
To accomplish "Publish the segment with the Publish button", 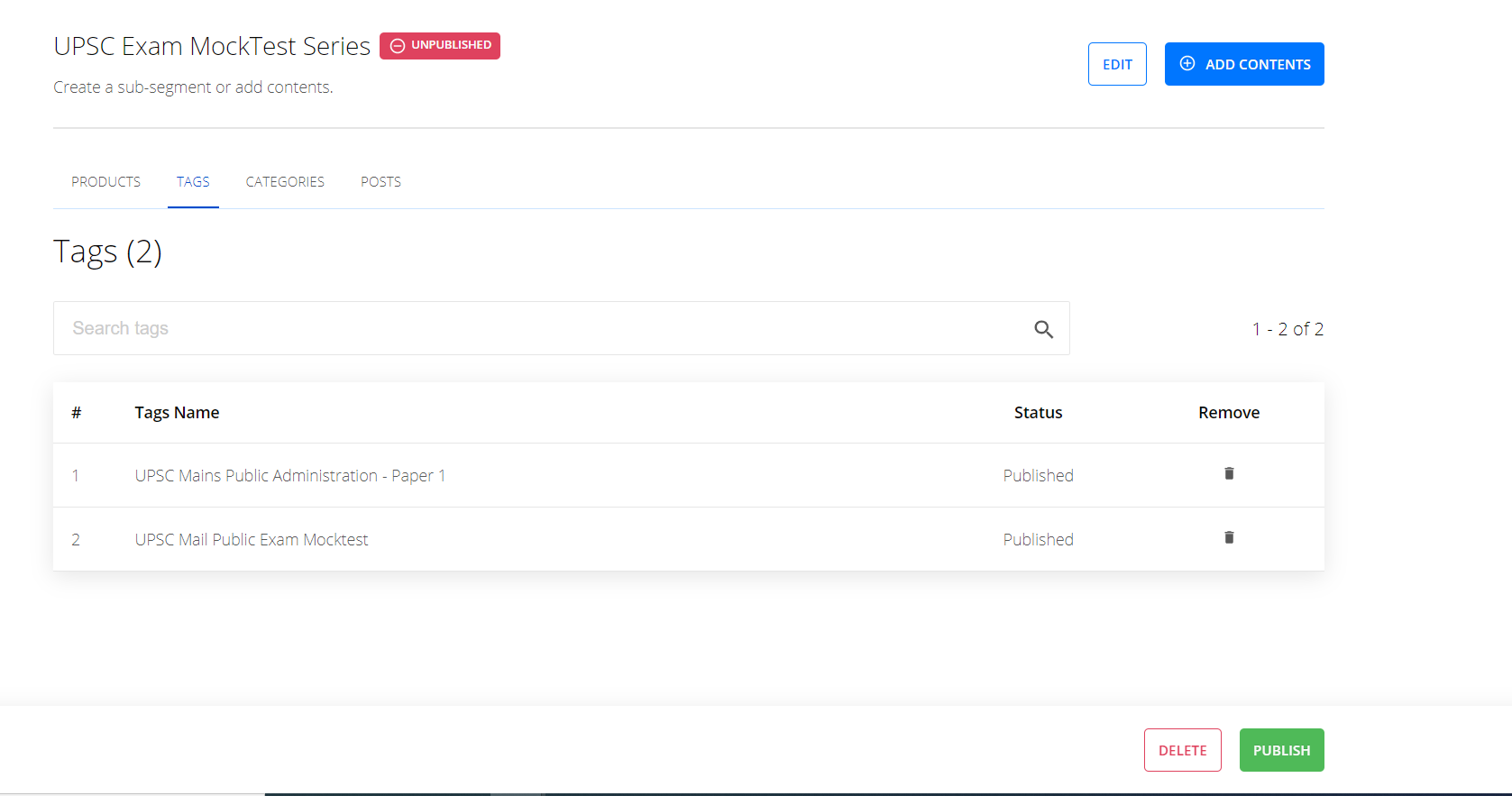I will pyautogui.click(x=1282, y=750).
